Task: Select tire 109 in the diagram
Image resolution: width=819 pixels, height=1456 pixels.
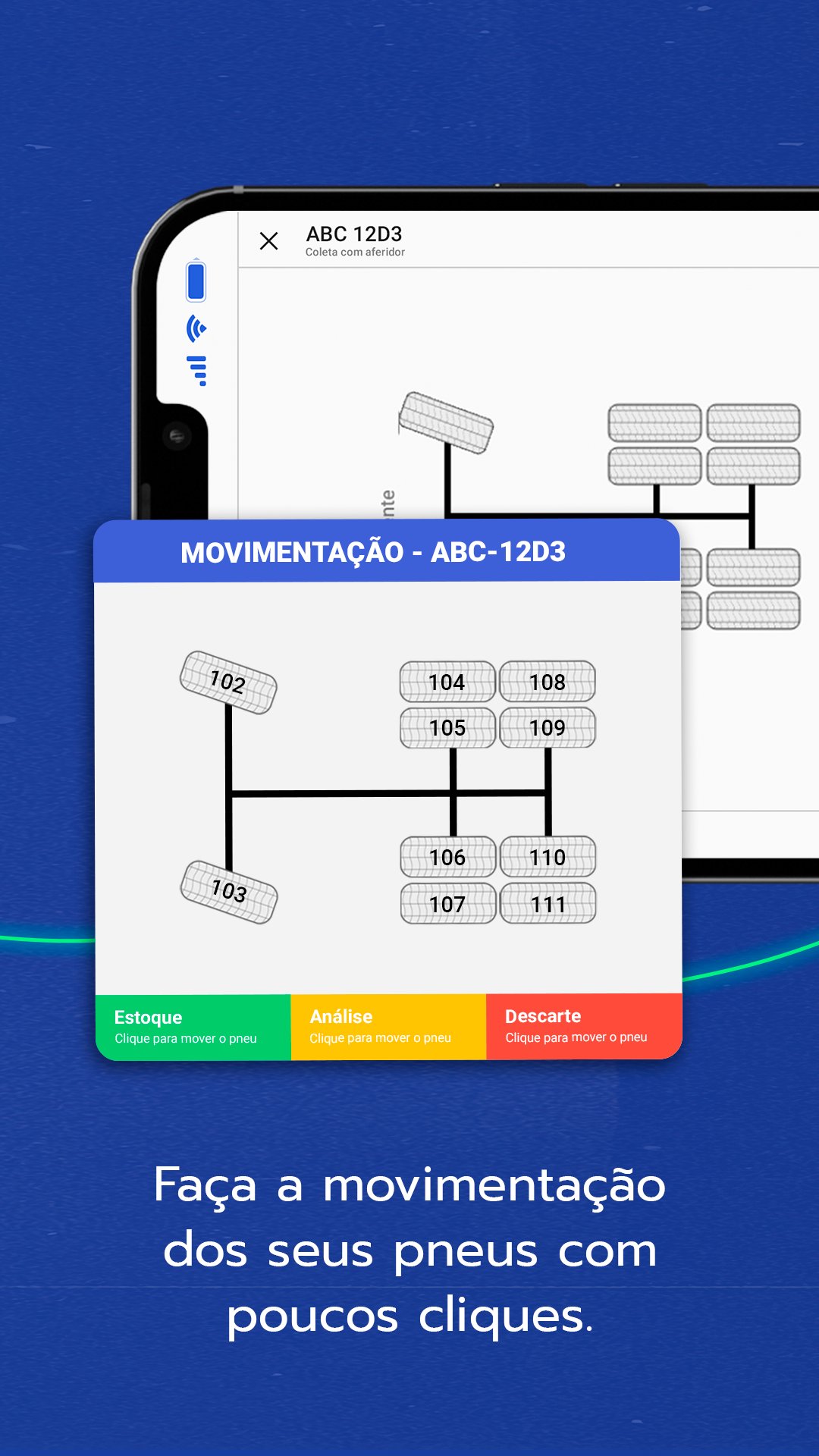Action: [x=548, y=728]
